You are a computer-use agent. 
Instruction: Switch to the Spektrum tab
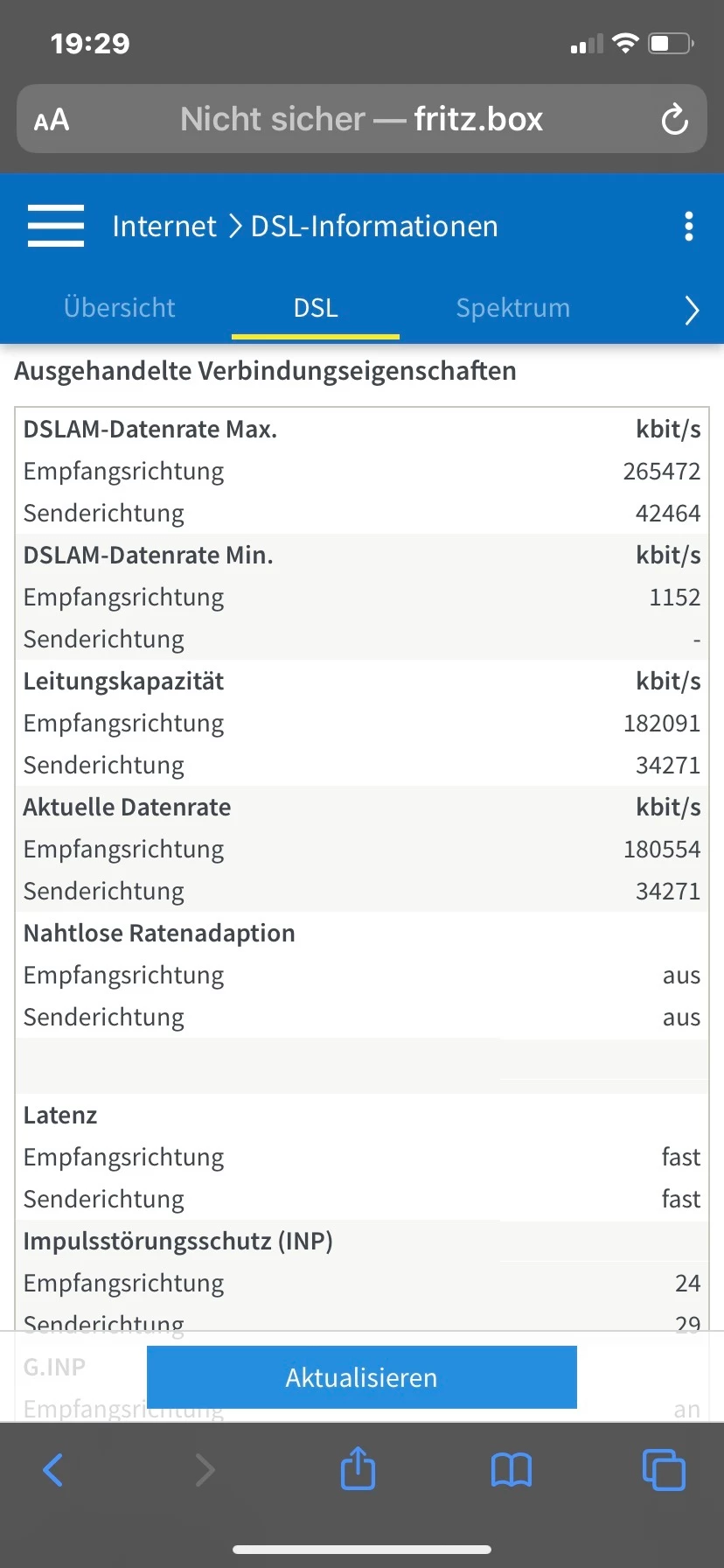(513, 308)
